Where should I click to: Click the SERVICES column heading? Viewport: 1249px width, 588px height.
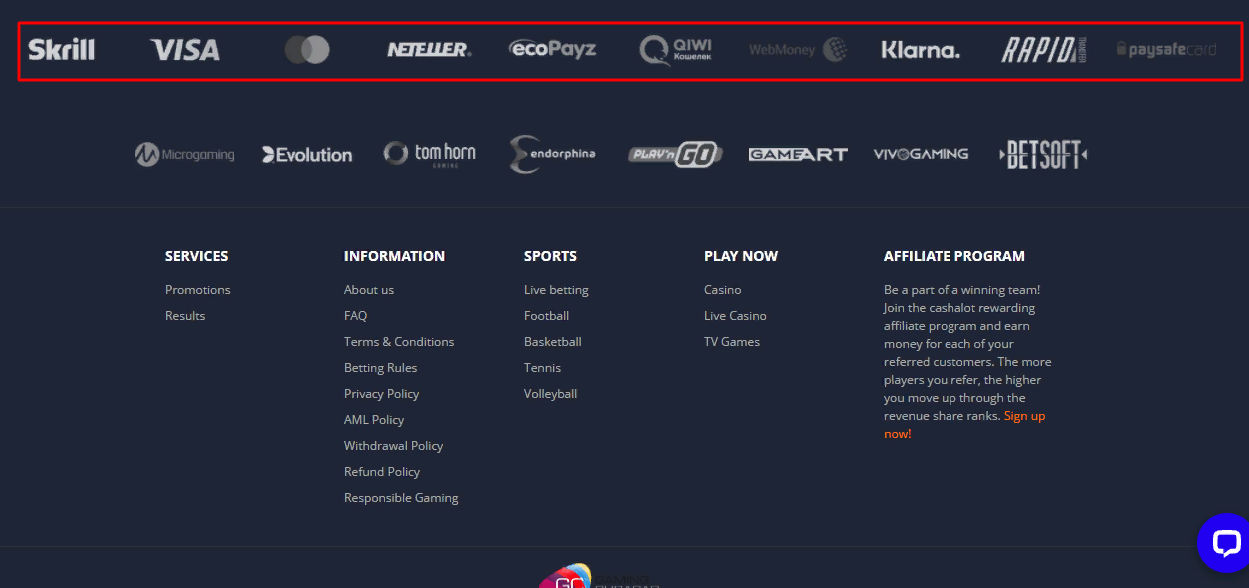coord(197,256)
